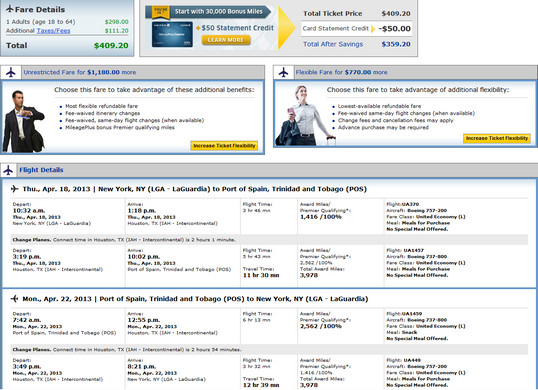Click the outbound airplane icon for Apr. 18
Image resolution: width=538 pixels, height=390 pixels.
14,189
